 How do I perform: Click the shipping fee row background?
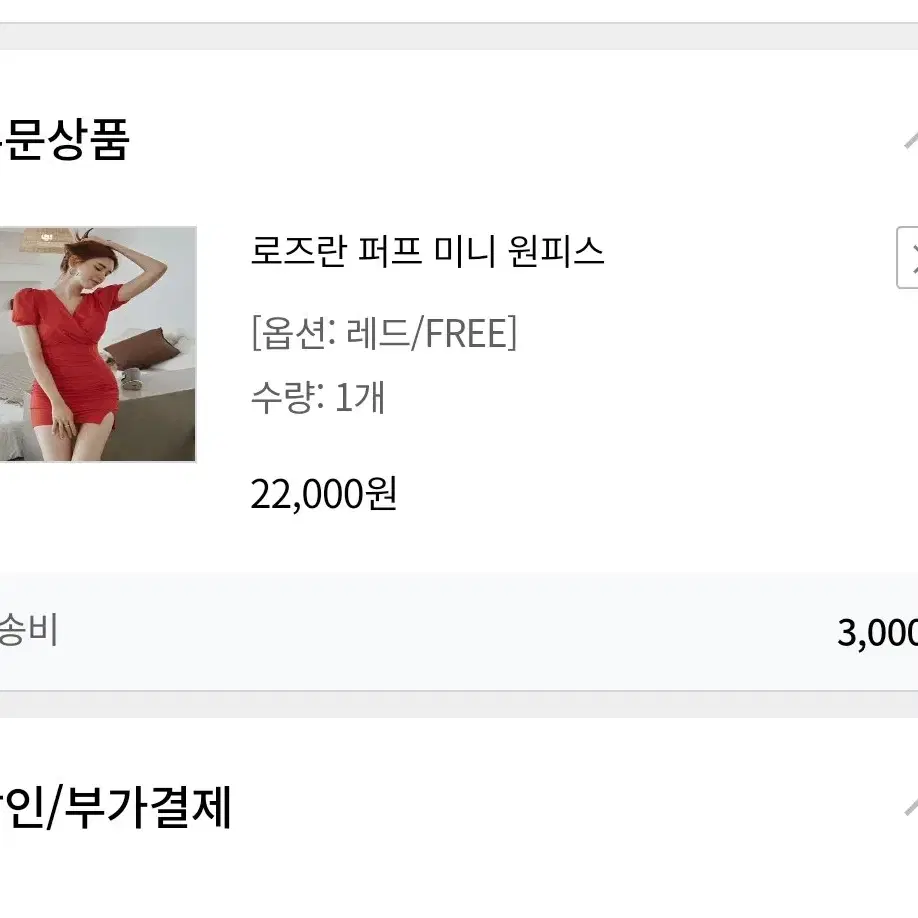click(x=459, y=632)
